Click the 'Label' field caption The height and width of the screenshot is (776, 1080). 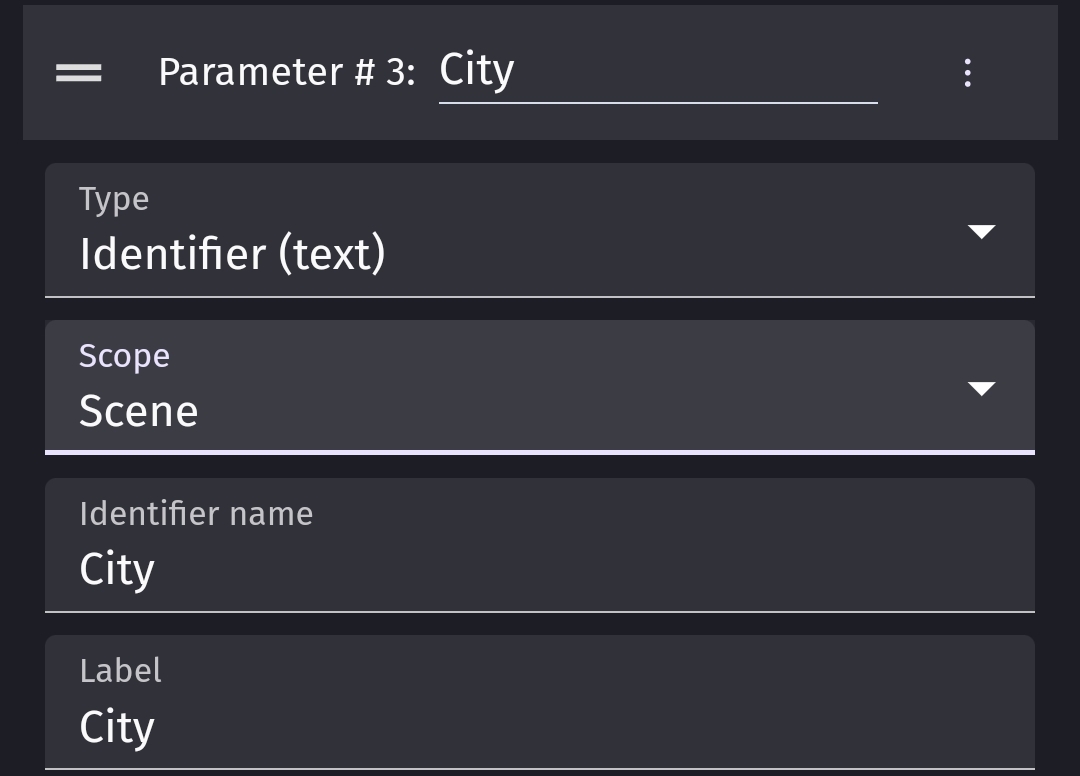121,671
